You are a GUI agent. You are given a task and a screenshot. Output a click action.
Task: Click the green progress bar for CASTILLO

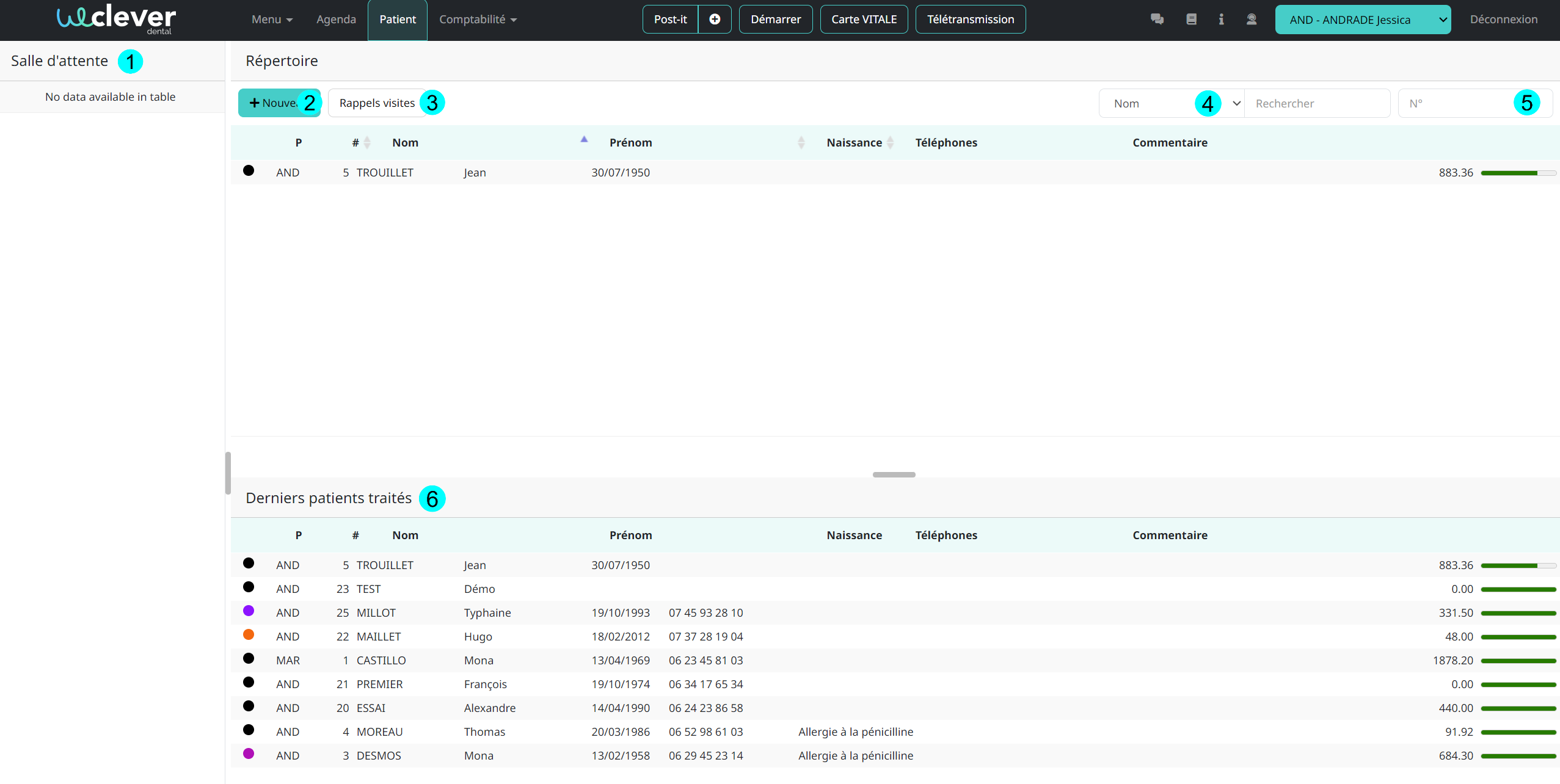tap(1518, 661)
